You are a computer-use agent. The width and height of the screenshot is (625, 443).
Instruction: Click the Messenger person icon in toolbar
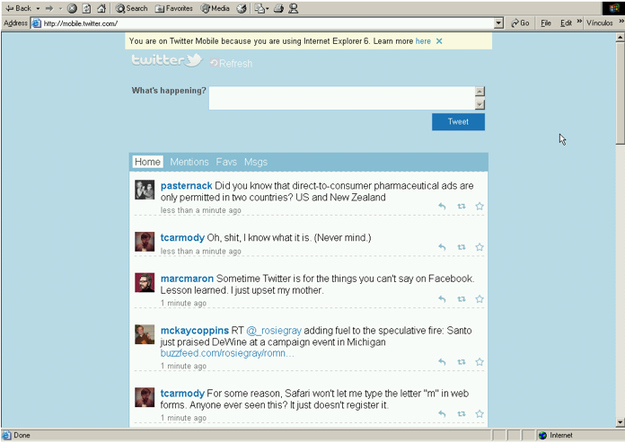point(293,8)
